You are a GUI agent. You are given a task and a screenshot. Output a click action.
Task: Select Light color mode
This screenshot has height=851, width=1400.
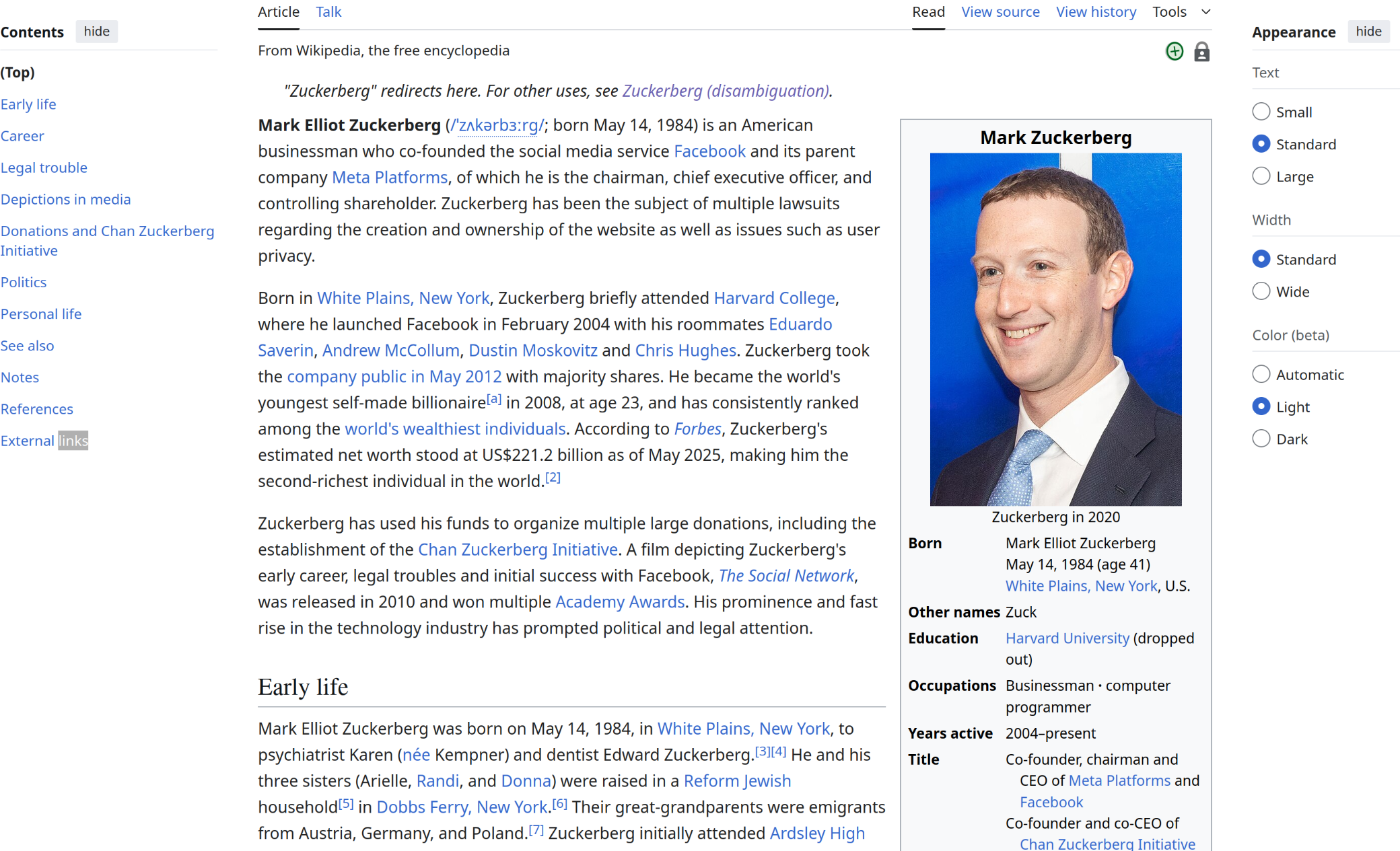pos(1261,406)
